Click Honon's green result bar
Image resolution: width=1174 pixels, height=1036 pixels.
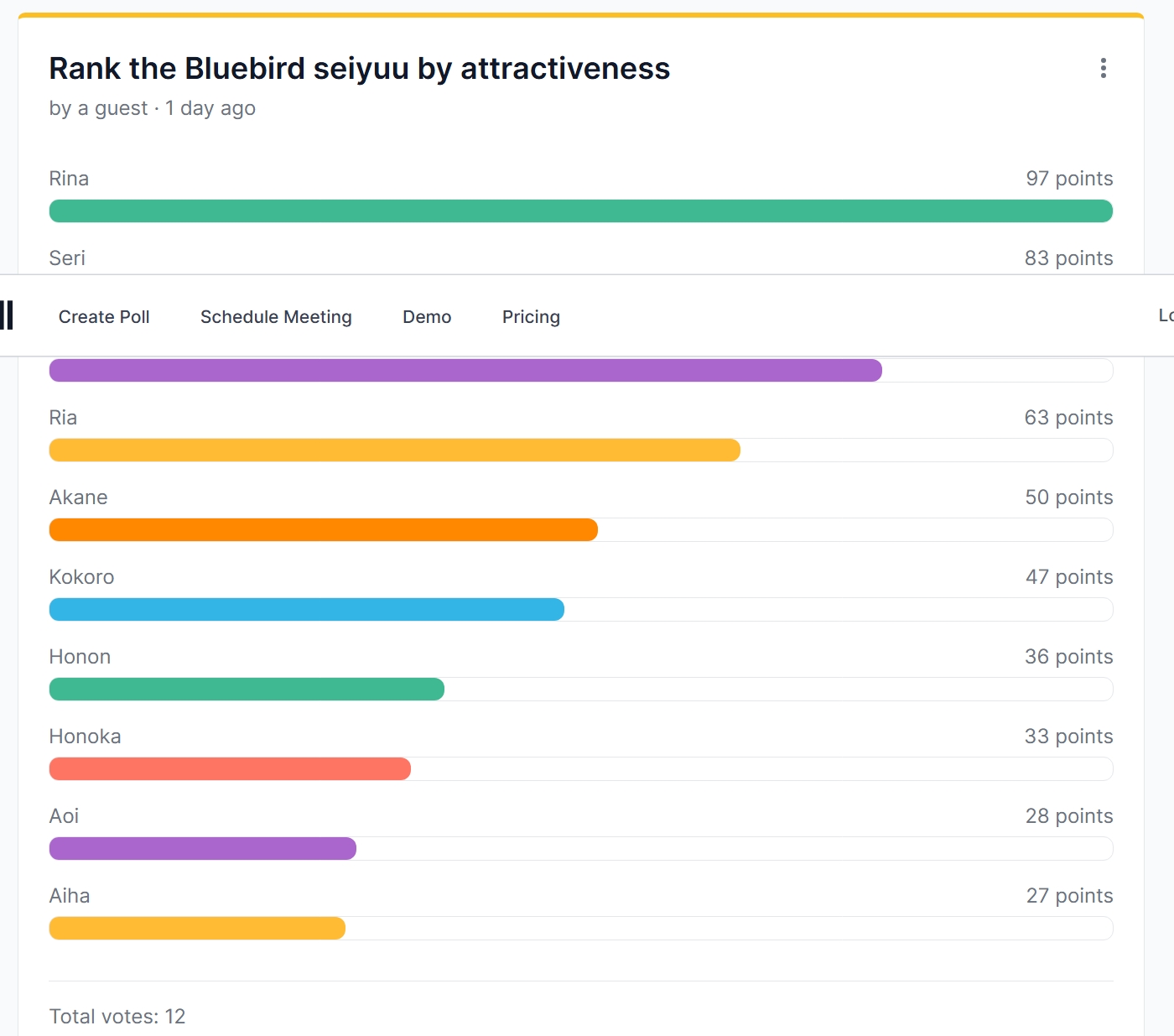pos(247,690)
